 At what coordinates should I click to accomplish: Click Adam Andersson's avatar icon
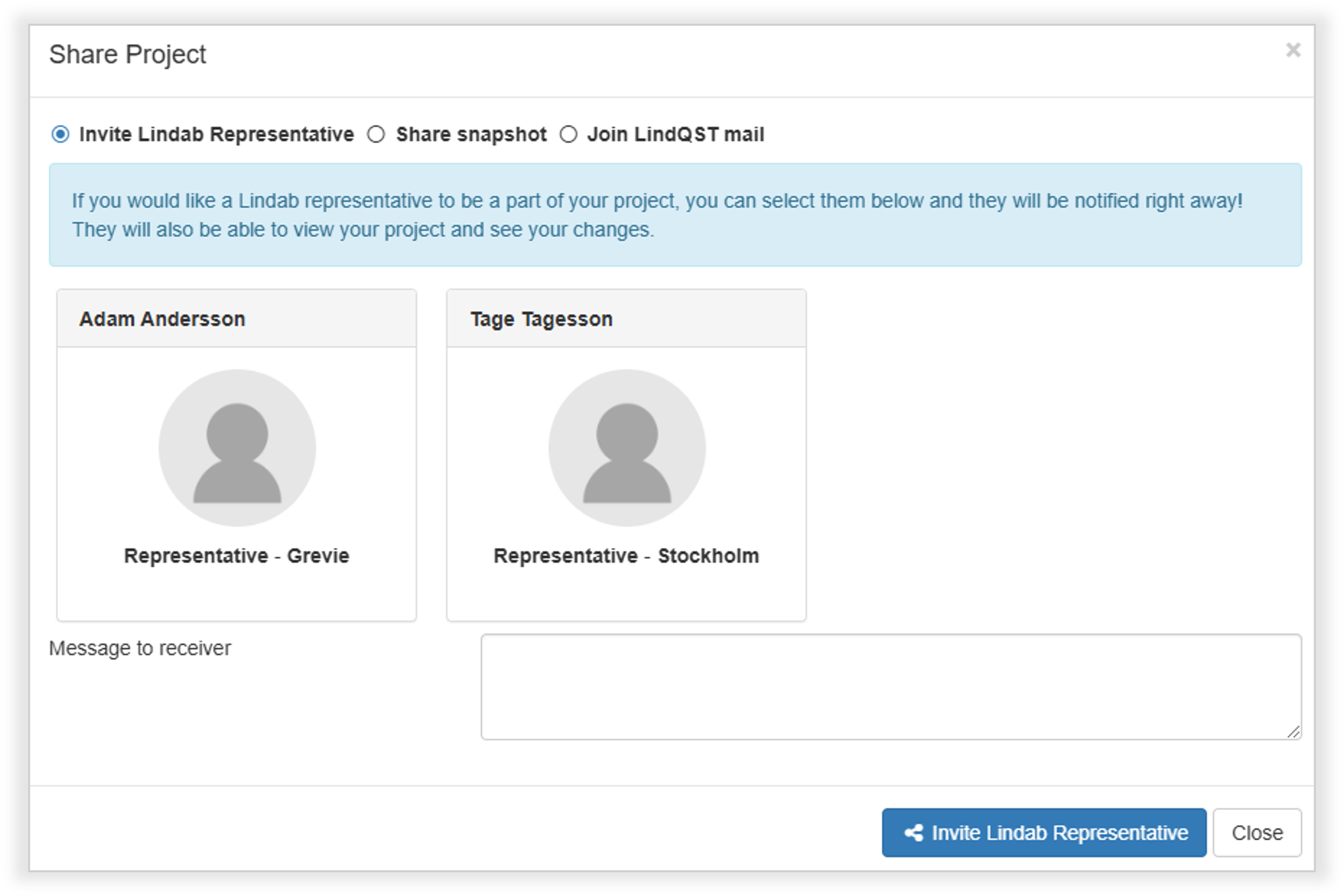[x=237, y=448]
